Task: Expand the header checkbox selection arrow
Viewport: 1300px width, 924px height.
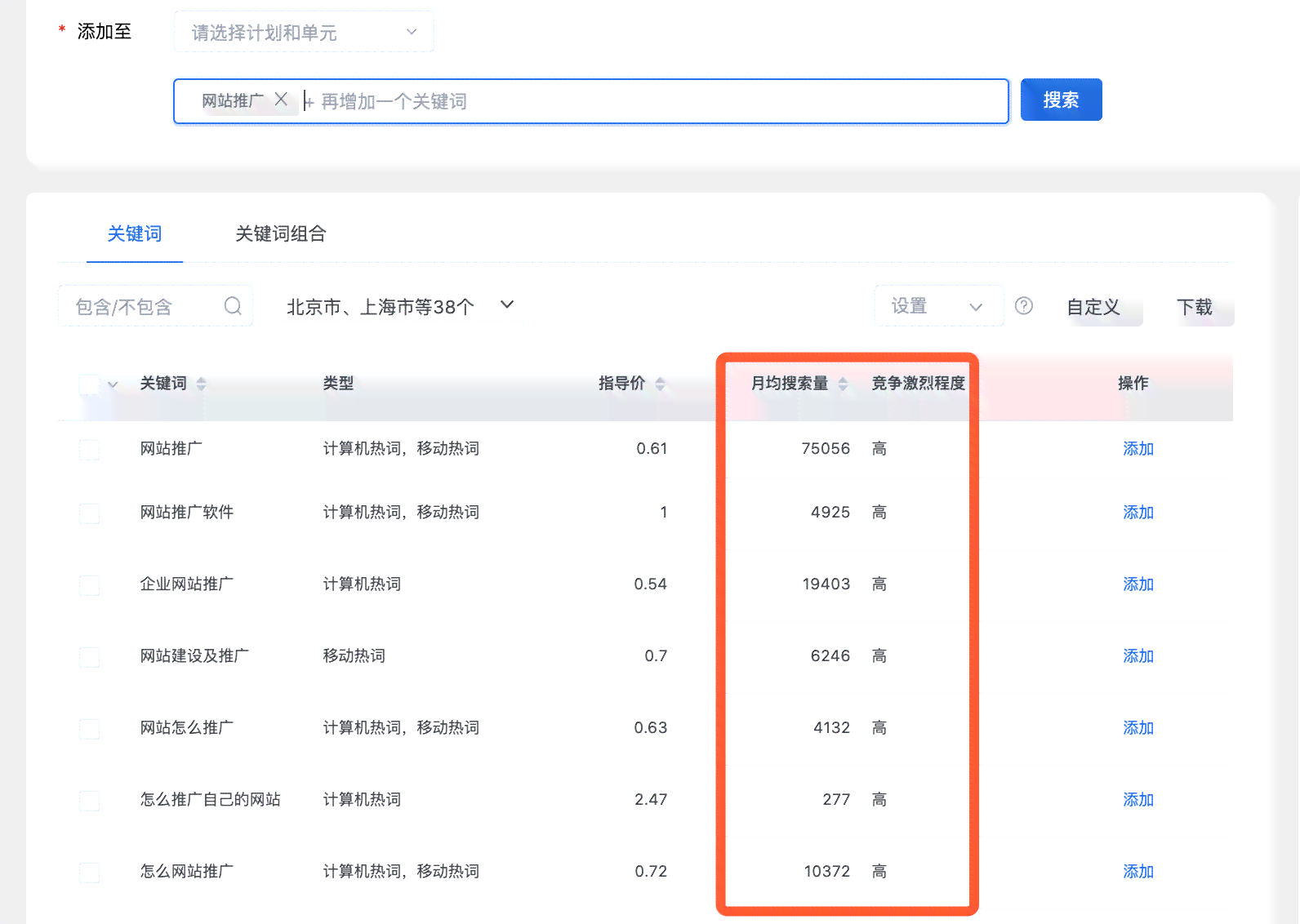Action: tap(113, 384)
